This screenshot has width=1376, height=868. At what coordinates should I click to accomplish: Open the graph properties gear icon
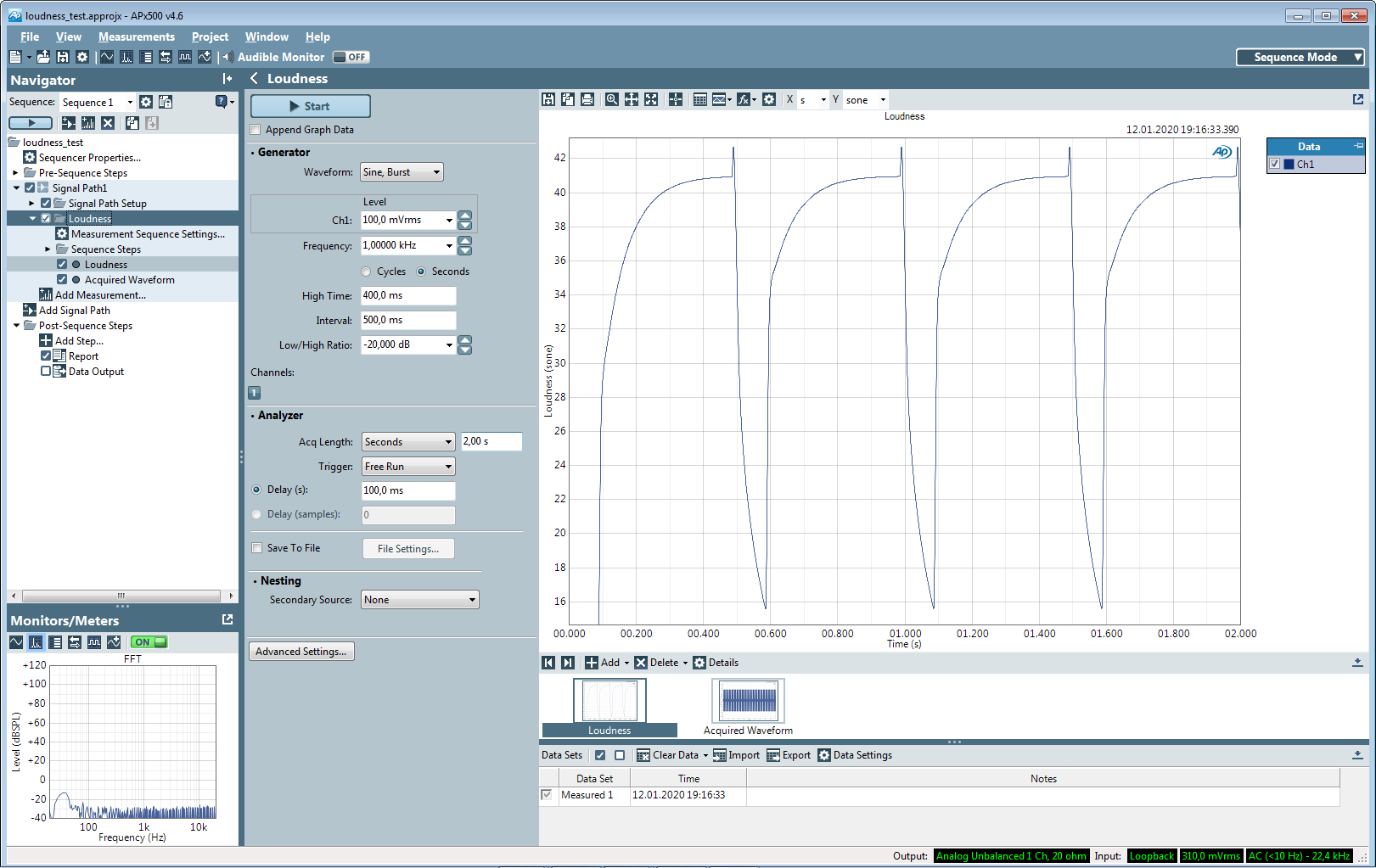[769, 99]
